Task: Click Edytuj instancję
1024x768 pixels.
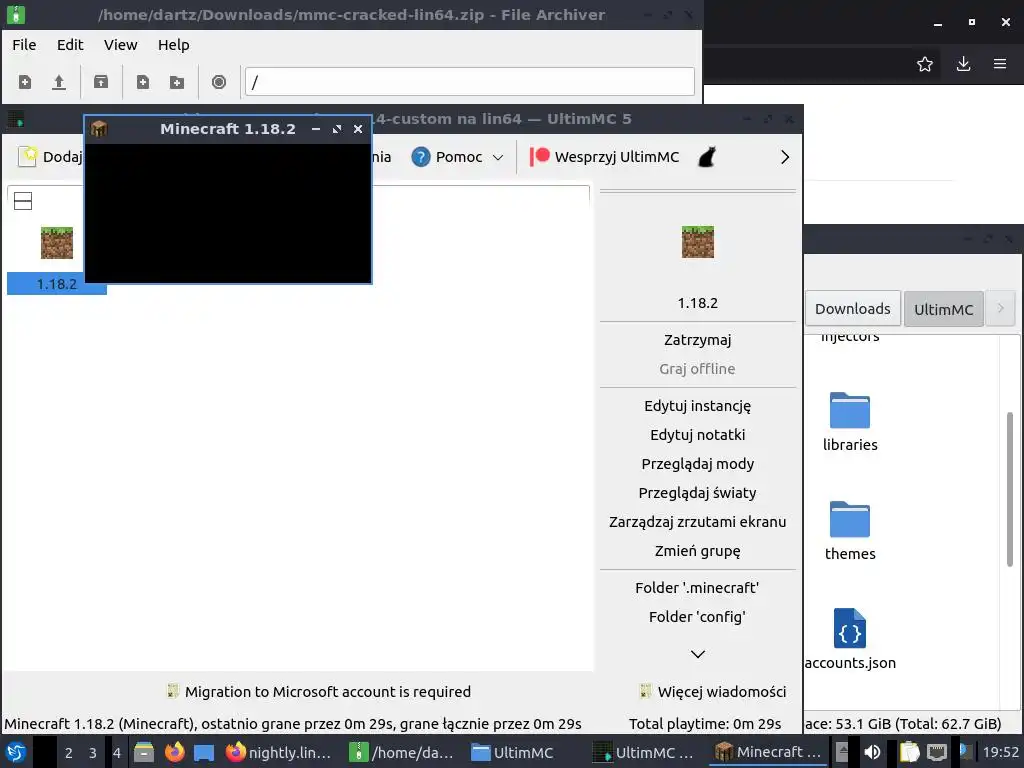Action: (x=697, y=406)
